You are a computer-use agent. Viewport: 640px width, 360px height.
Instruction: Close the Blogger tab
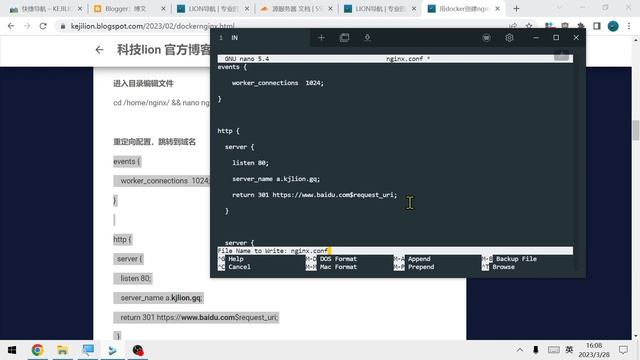(x=163, y=9)
